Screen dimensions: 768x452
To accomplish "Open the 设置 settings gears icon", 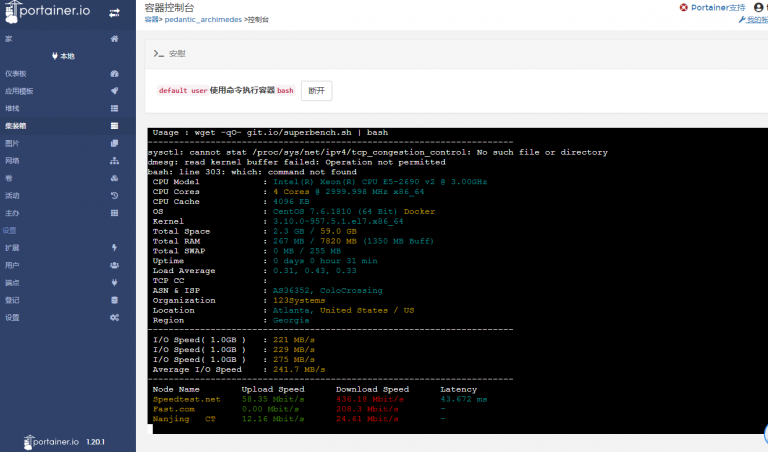I will (x=115, y=317).
